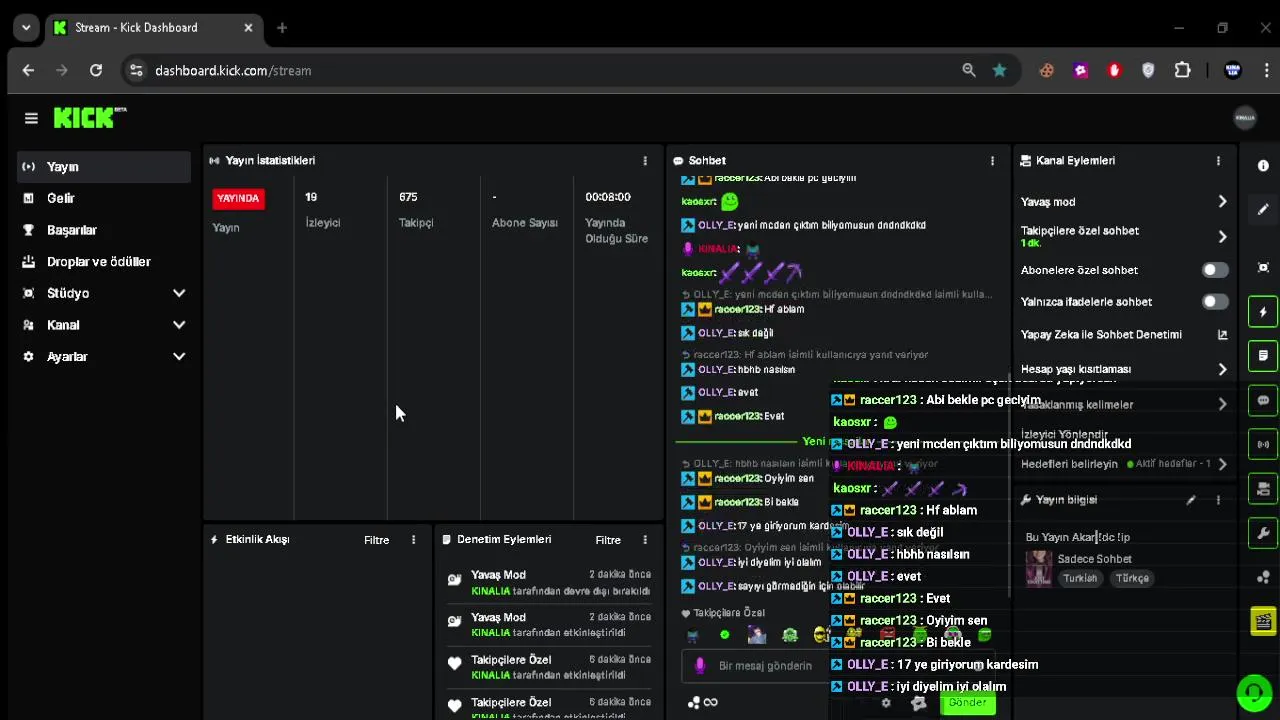Enable Yalnızca ifadelerle sohbet toggle
1280x720 pixels.
pyautogui.click(x=1215, y=302)
